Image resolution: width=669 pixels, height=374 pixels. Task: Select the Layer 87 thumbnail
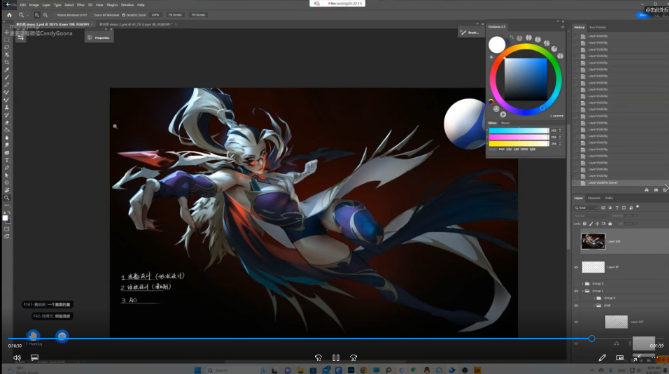593,267
